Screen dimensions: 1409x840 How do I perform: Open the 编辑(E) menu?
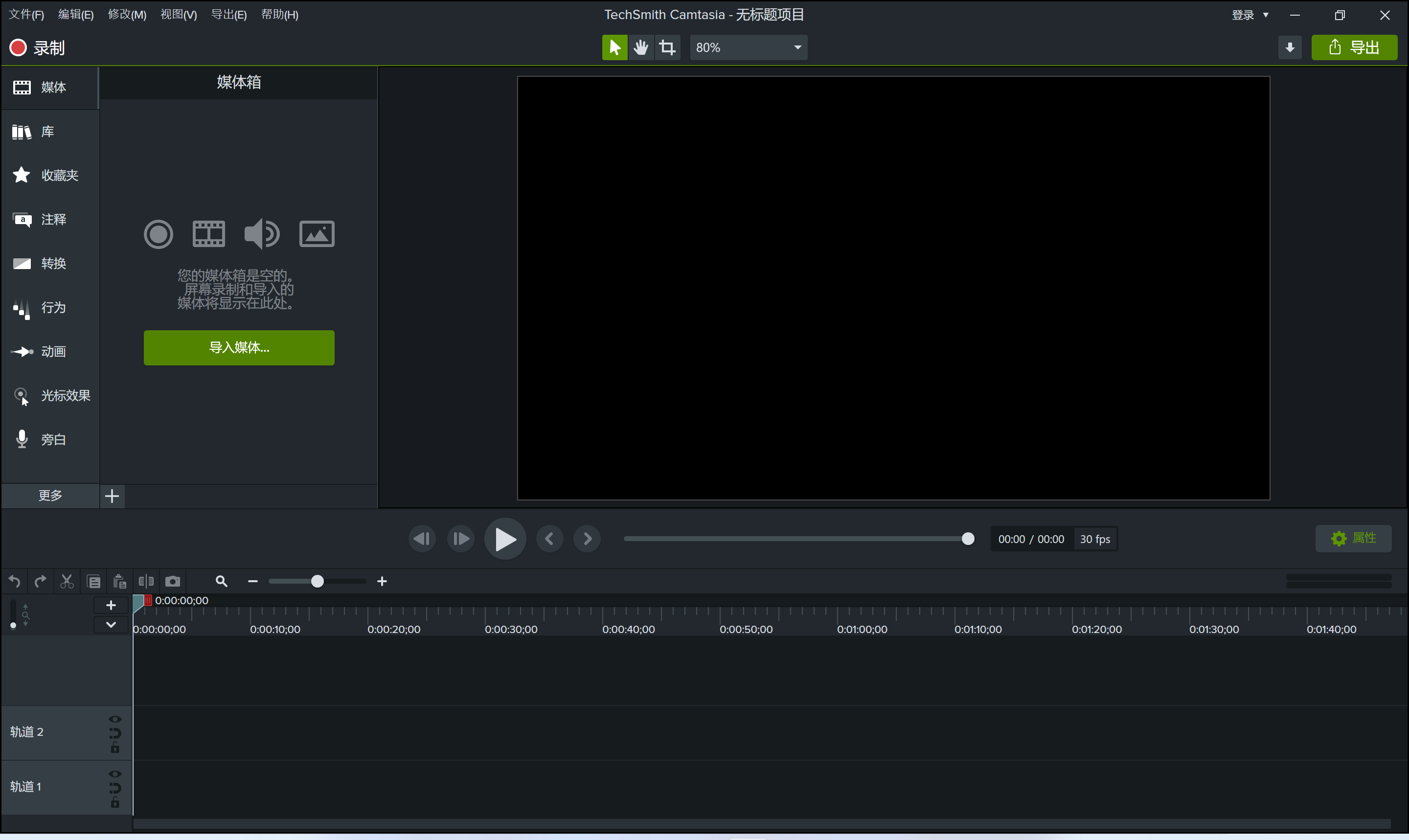click(76, 15)
